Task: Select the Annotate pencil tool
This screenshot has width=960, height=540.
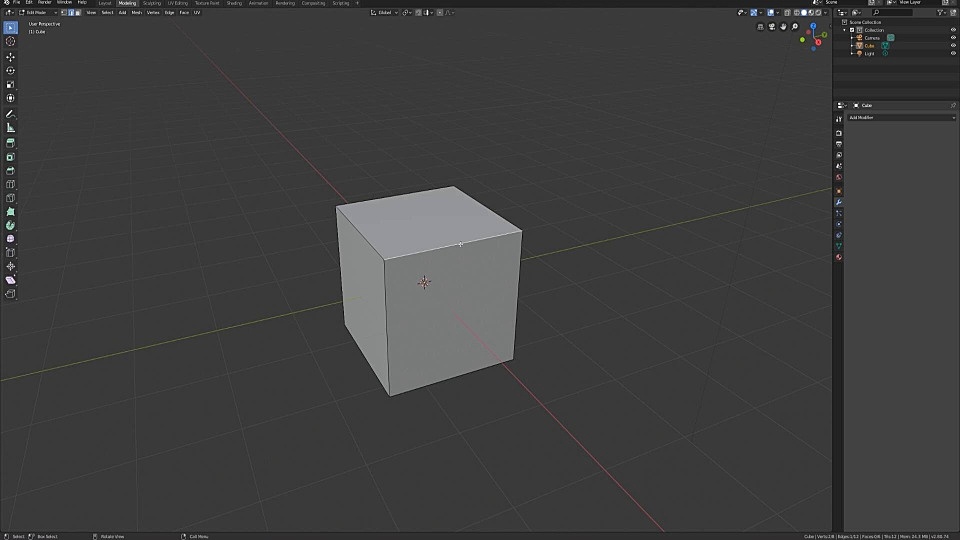Action: point(10,114)
